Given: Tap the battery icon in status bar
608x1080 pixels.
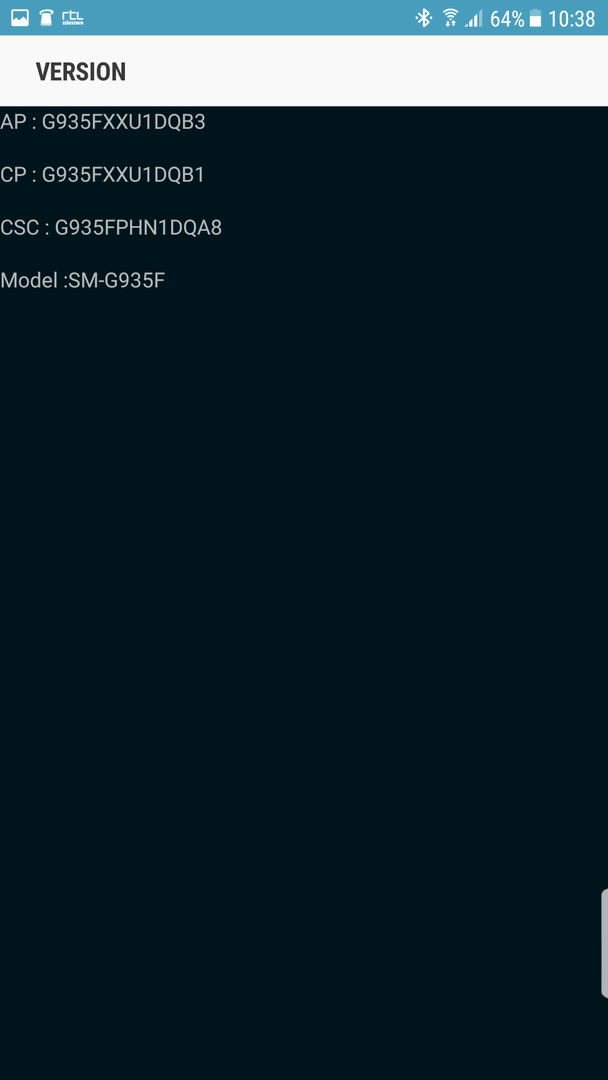Looking at the screenshot, I should click(x=535, y=18).
